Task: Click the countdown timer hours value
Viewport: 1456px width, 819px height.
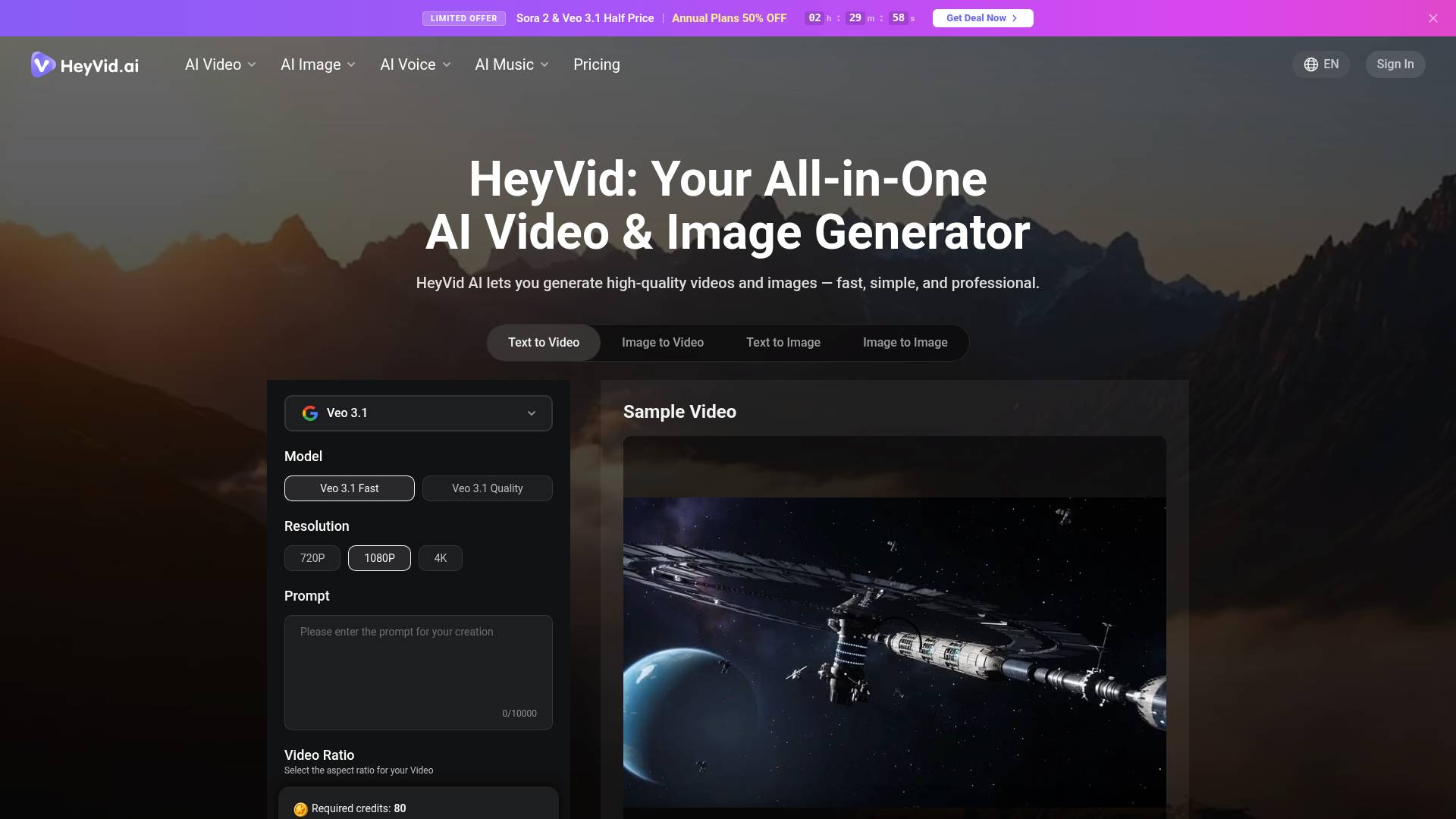Action: point(814,18)
